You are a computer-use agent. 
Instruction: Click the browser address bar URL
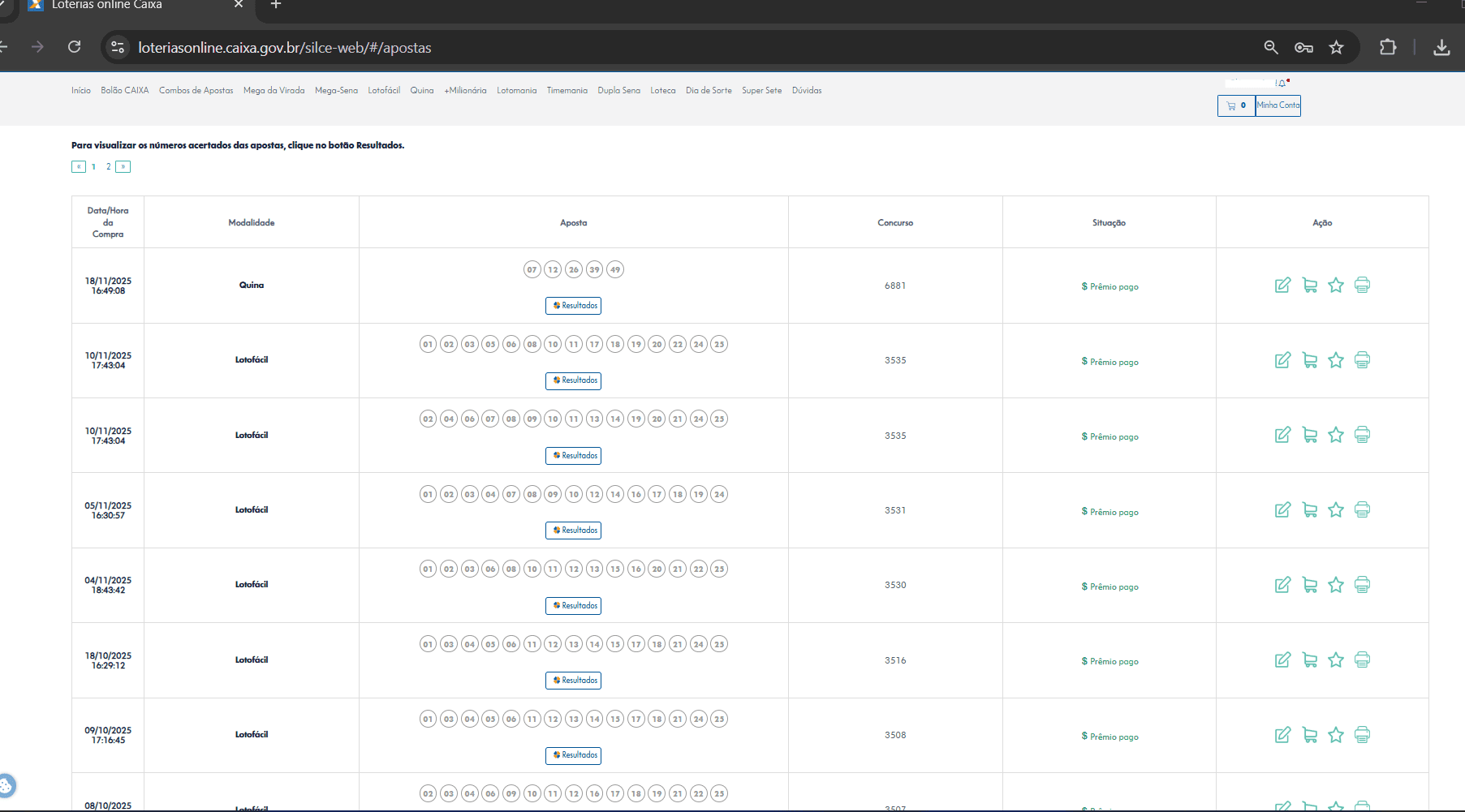[x=284, y=48]
